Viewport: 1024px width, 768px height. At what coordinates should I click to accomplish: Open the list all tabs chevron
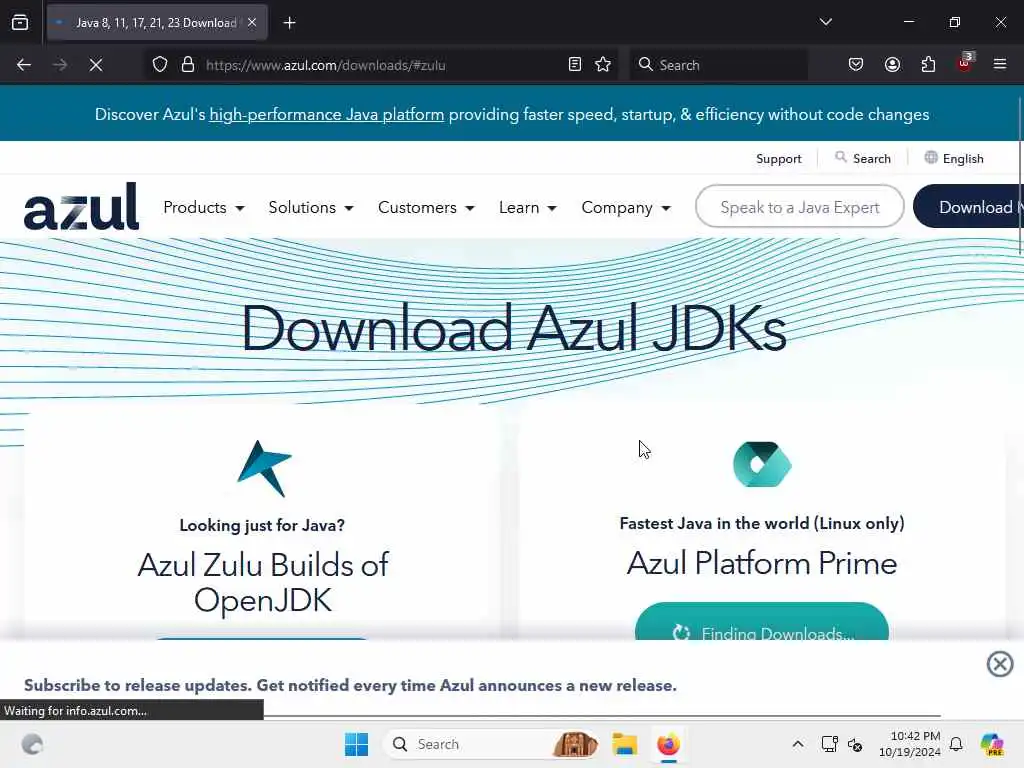825,22
